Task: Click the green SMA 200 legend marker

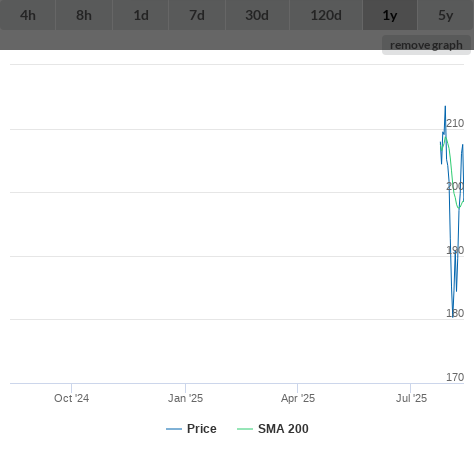Action: pyautogui.click(x=245, y=429)
